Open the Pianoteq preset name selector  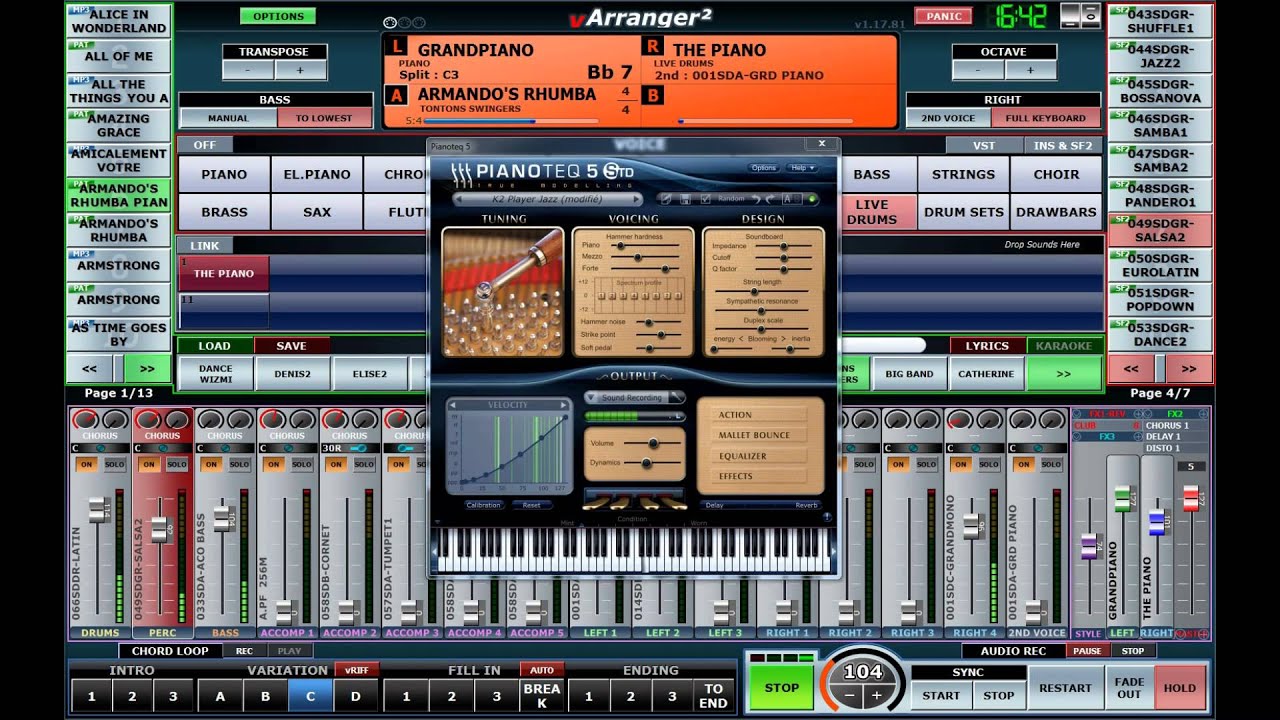(x=547, y=199)
